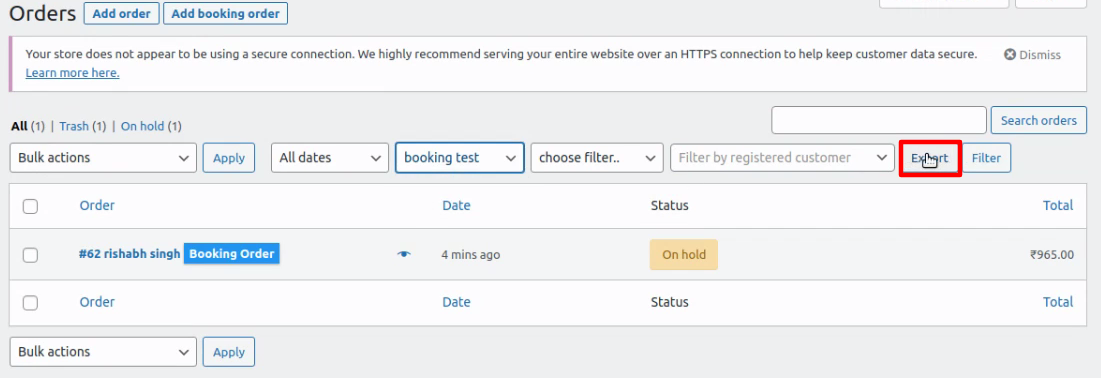Dismiss the HTTPS notice via X icon
This screenshot has height=378, width=1101.
pyautogui.click(x=1010, y=55)
